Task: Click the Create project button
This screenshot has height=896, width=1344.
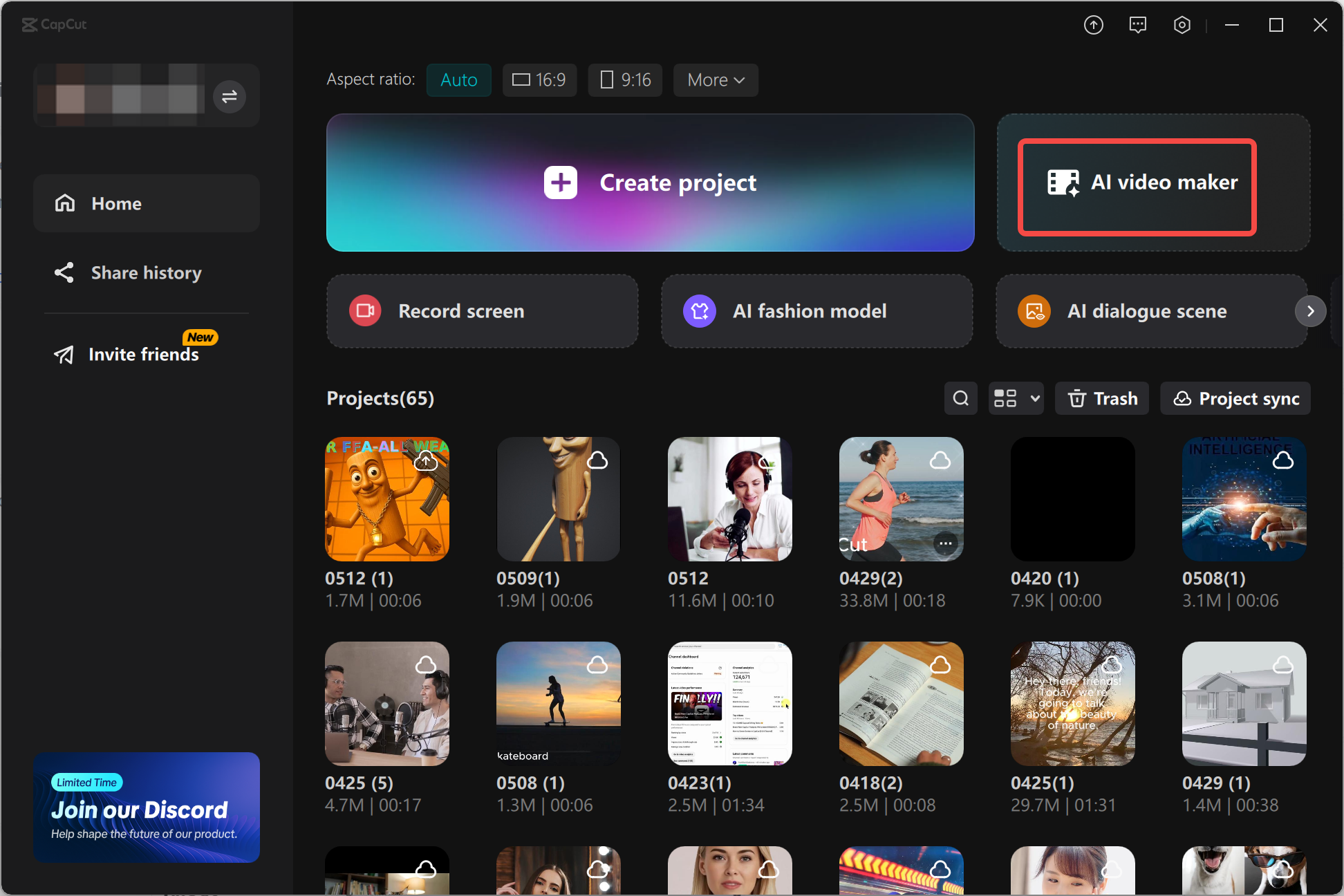Action: click(x=650, y=183)
